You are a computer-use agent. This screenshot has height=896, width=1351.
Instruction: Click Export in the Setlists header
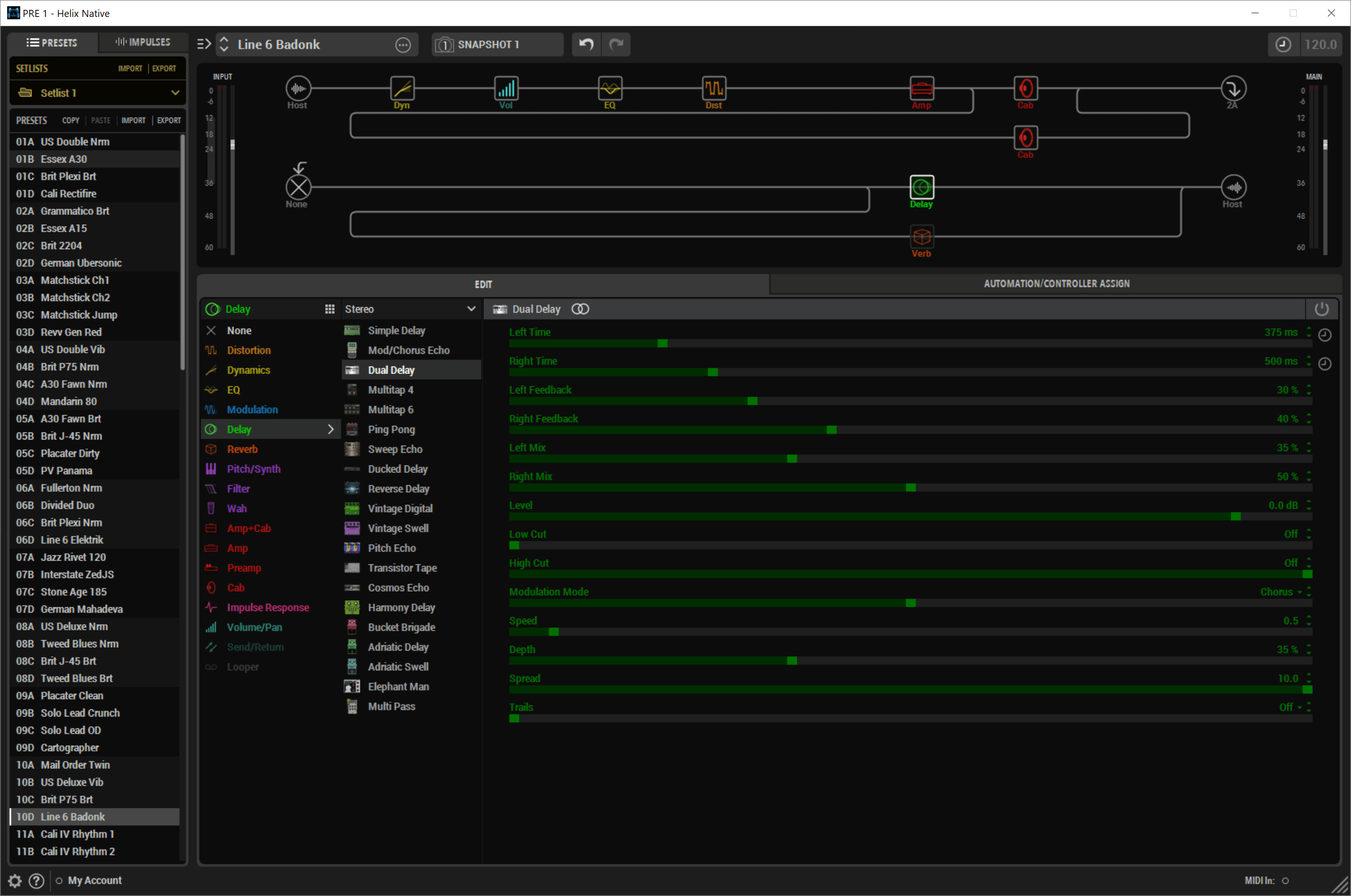pos(164,69)
